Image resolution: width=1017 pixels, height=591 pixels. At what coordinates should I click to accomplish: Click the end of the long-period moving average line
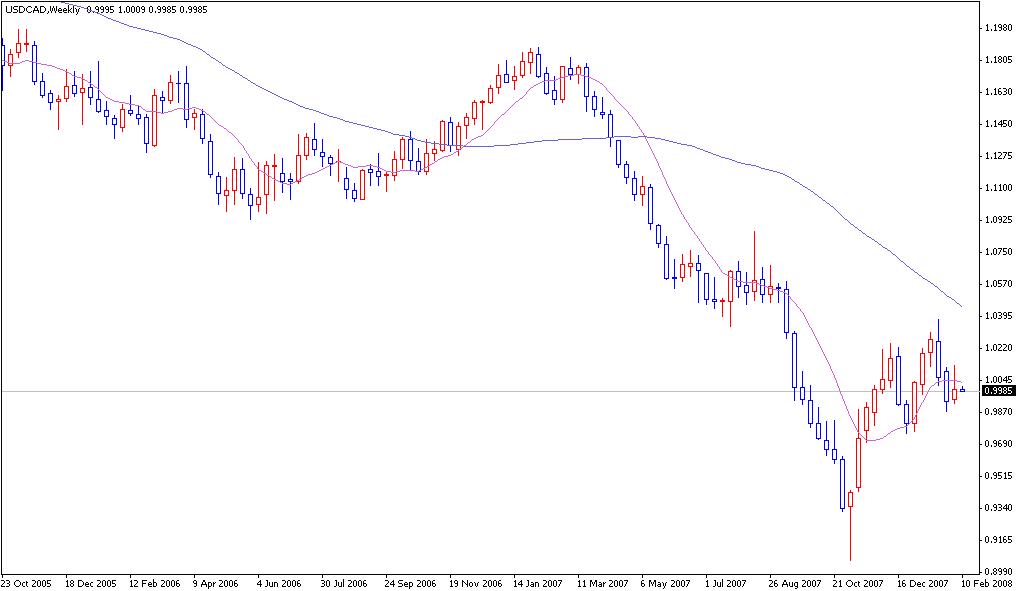961,306
